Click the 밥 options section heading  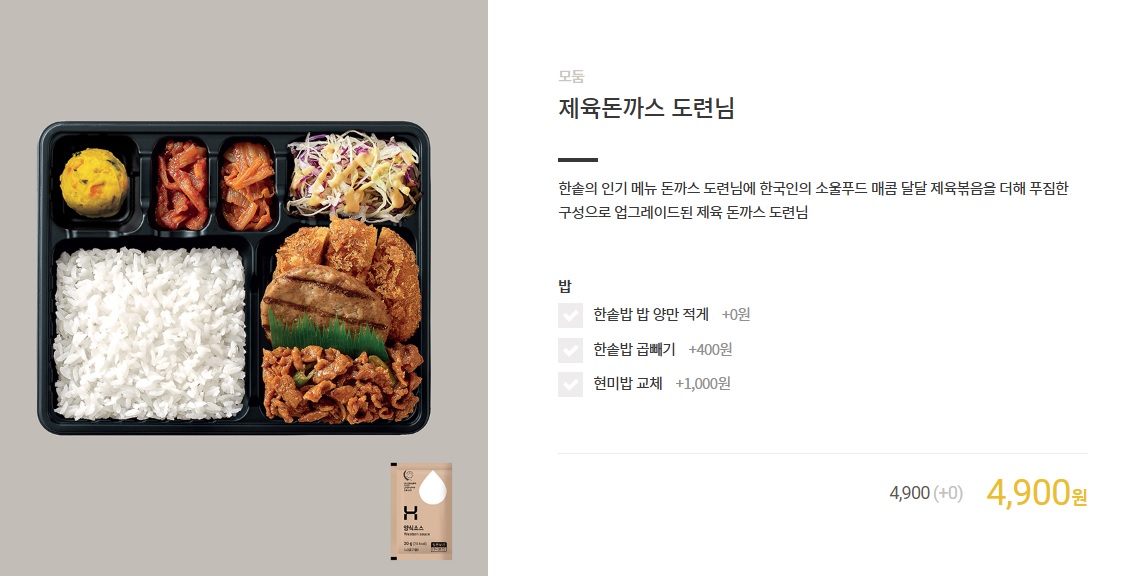click(565, 286)
